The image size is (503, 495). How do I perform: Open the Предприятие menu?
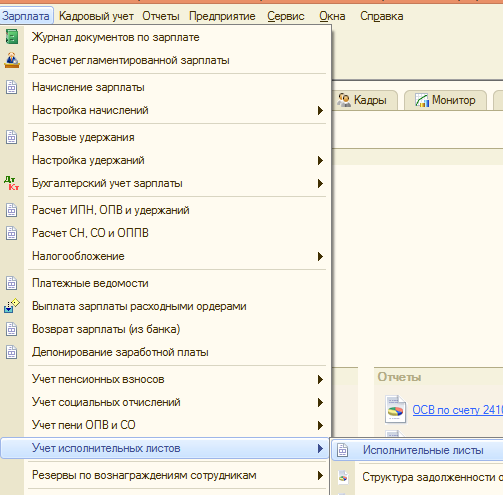click(222, 16)
